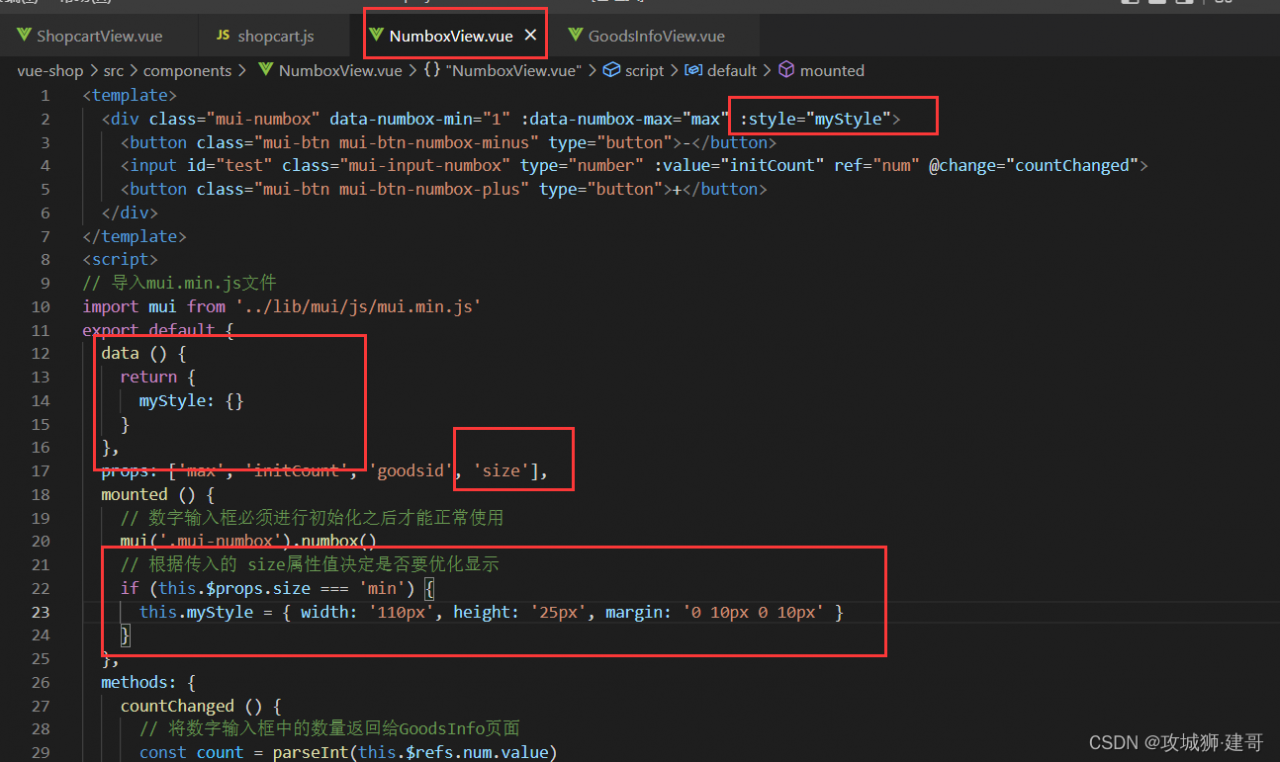This screenshot has width=1280, height=762.
Task: Select line number 12 in the gutter
Action: click(40, 353)
